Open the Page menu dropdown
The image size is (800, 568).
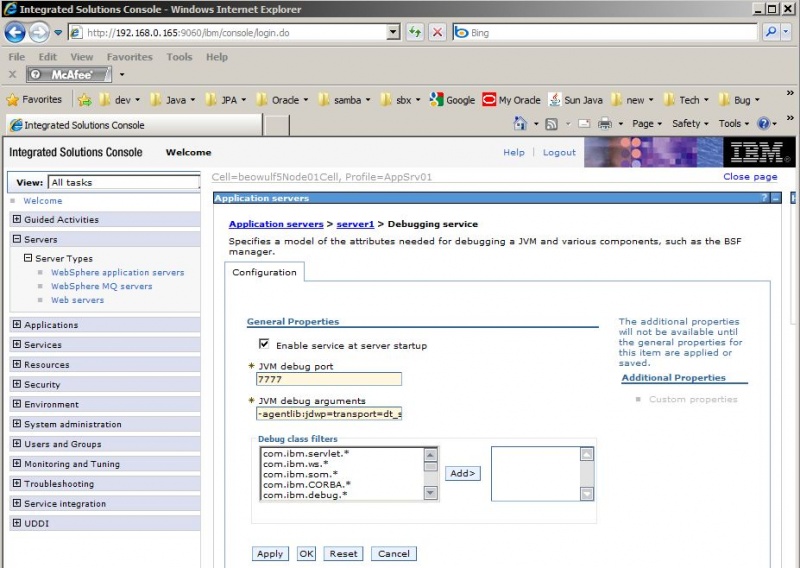(646, 124)
